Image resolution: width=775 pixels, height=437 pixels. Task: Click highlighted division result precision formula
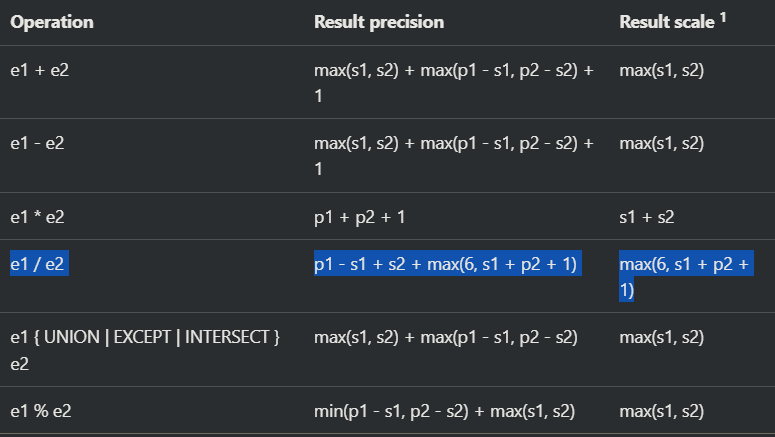[x=446, y=265]
